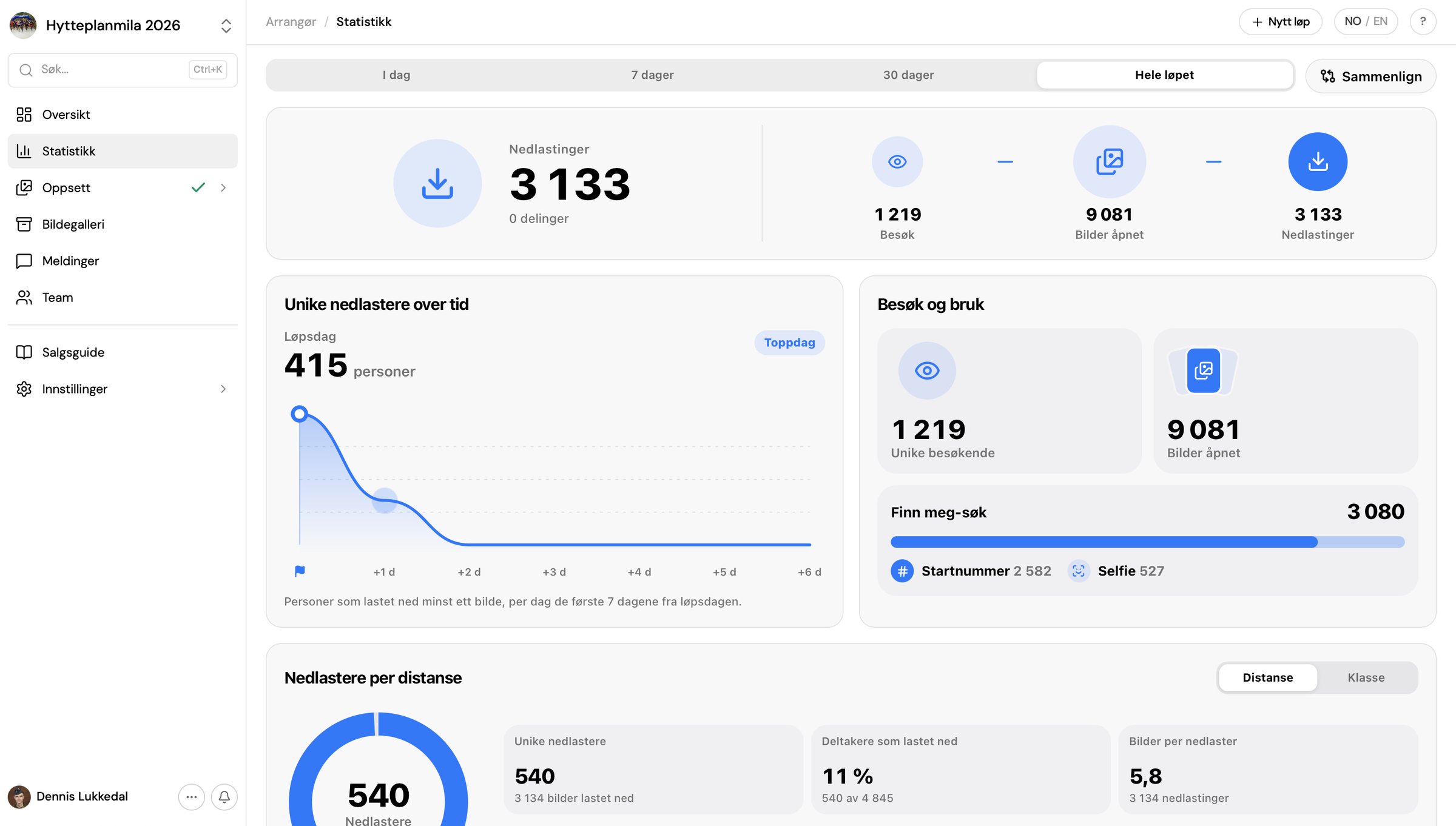Viewport: 1456px width, 826px height.
Task: Open the Hytteplanmila 2026 event switcher
Action: coord(226,25)
